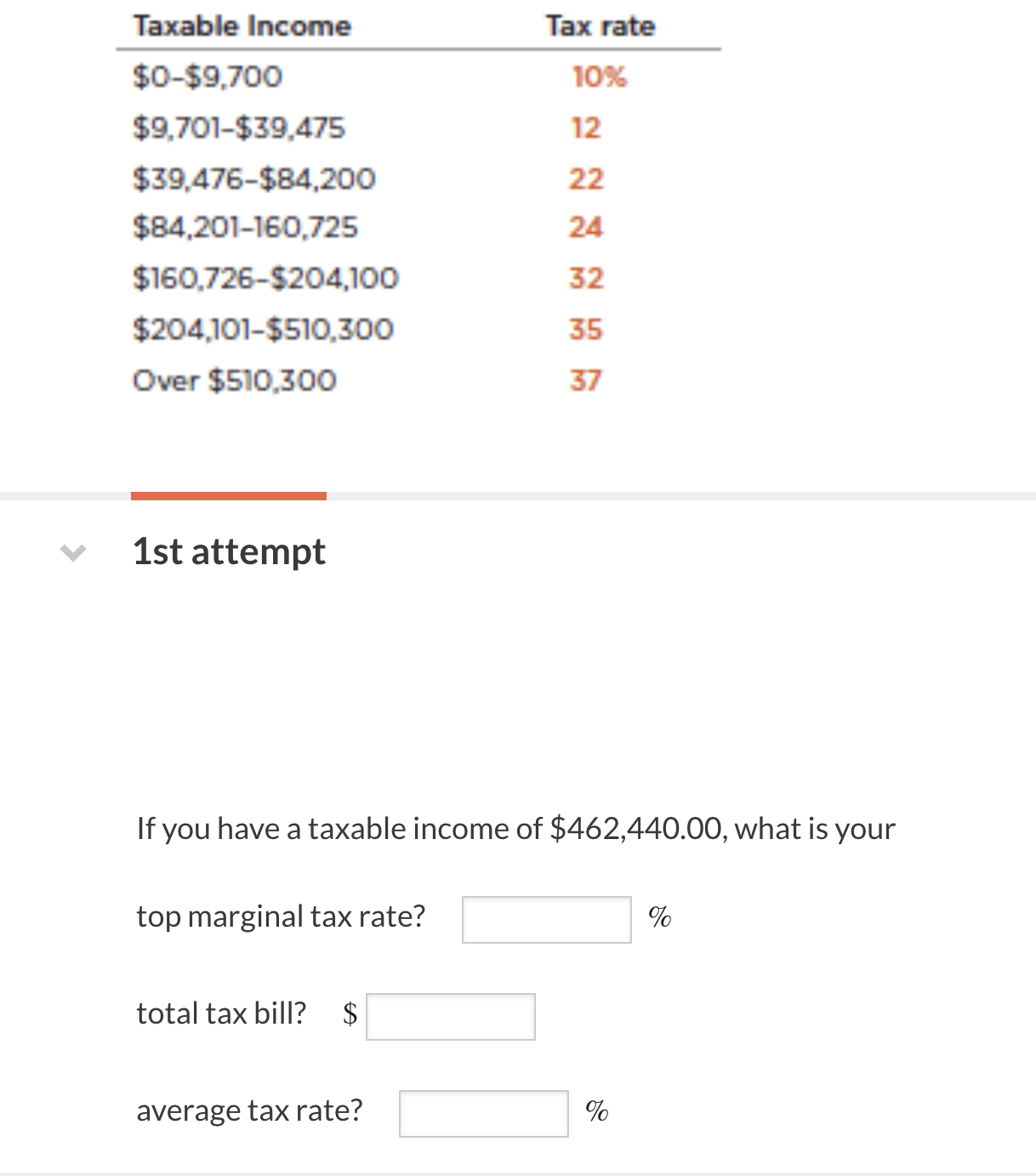Click the $0–$9,700 table row
Screen dimensions: 1036x1176
coord(208,77)
